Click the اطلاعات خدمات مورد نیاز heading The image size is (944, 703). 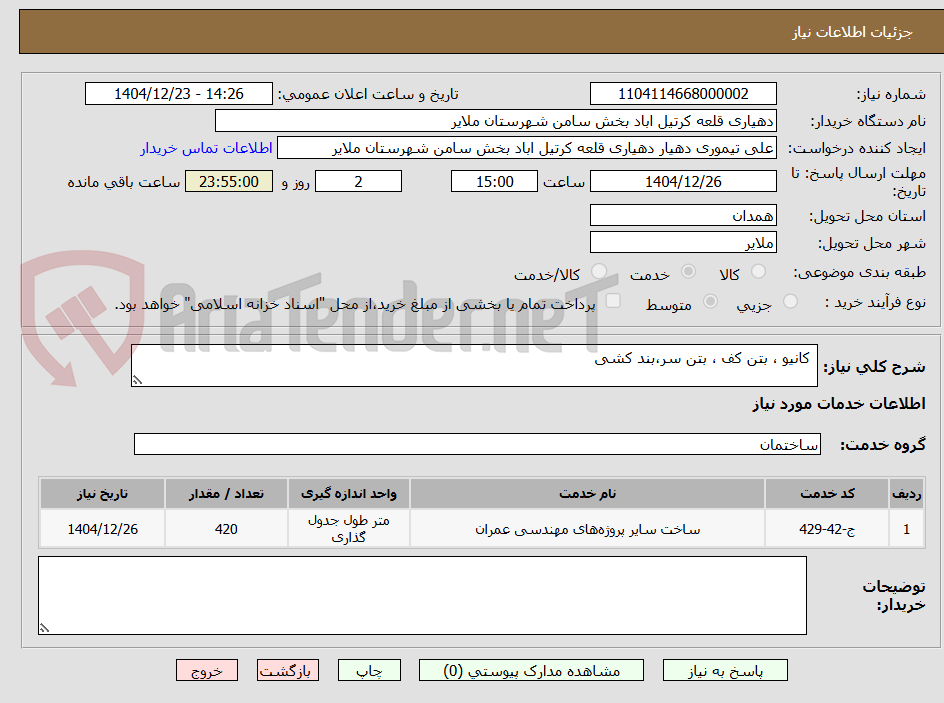coord(839,403)
